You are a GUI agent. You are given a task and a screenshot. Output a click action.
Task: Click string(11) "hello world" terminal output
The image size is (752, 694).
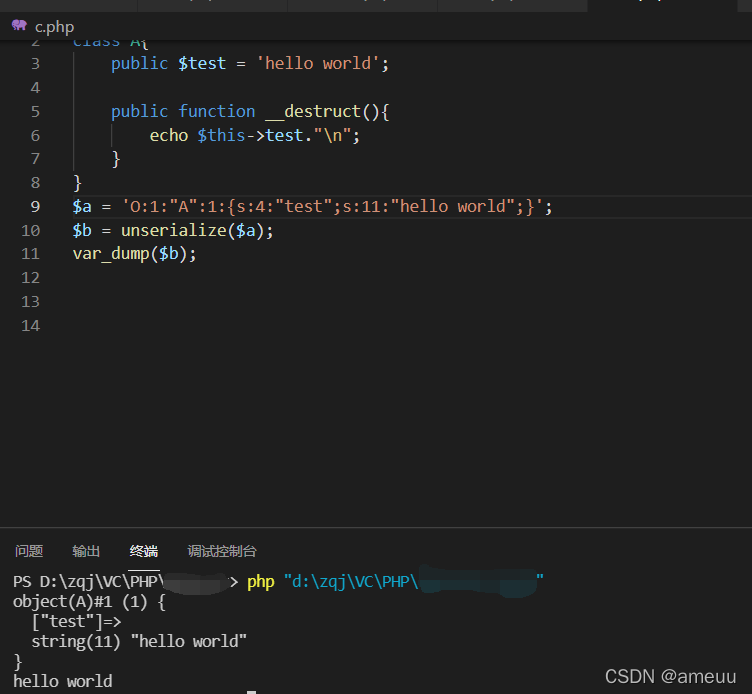point(139,642)
